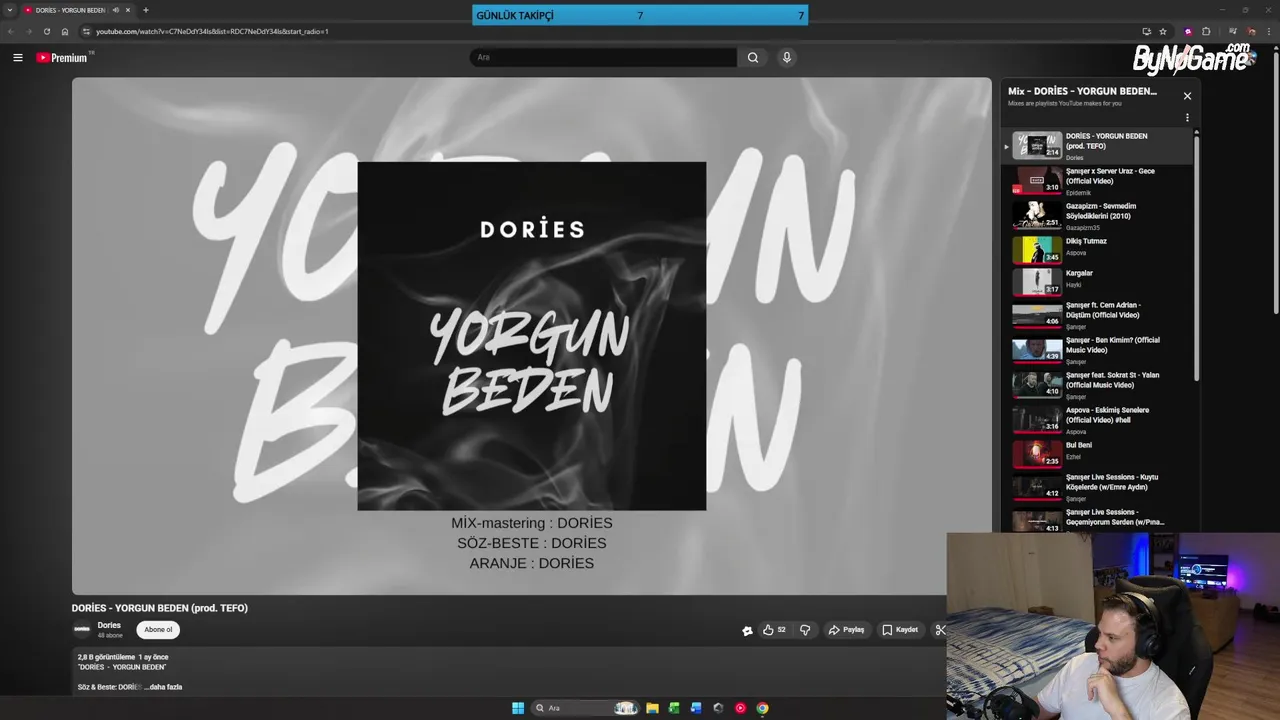Image resolution: width=1280 pixels, height=720 pixels.
Task: Open the YouTube hamburger guide menu
Action: (17, 57)
